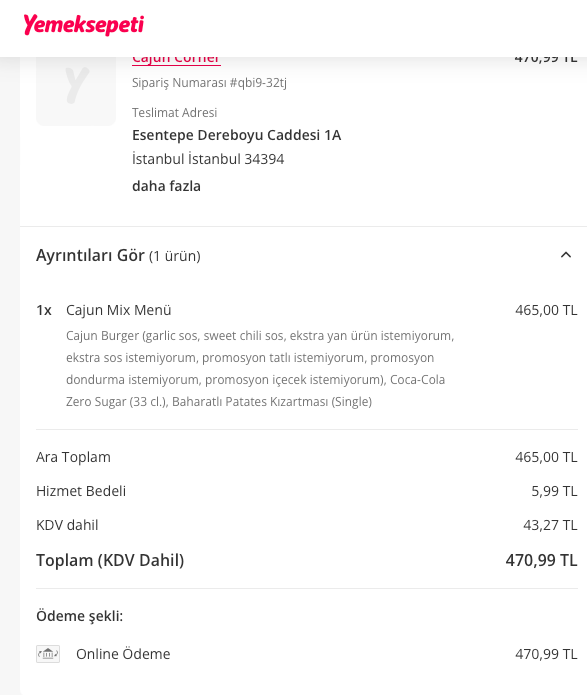Viewport: 587px width, 695px height.
Task: Click the Ara Toplam amount
Action: point(546,457)
